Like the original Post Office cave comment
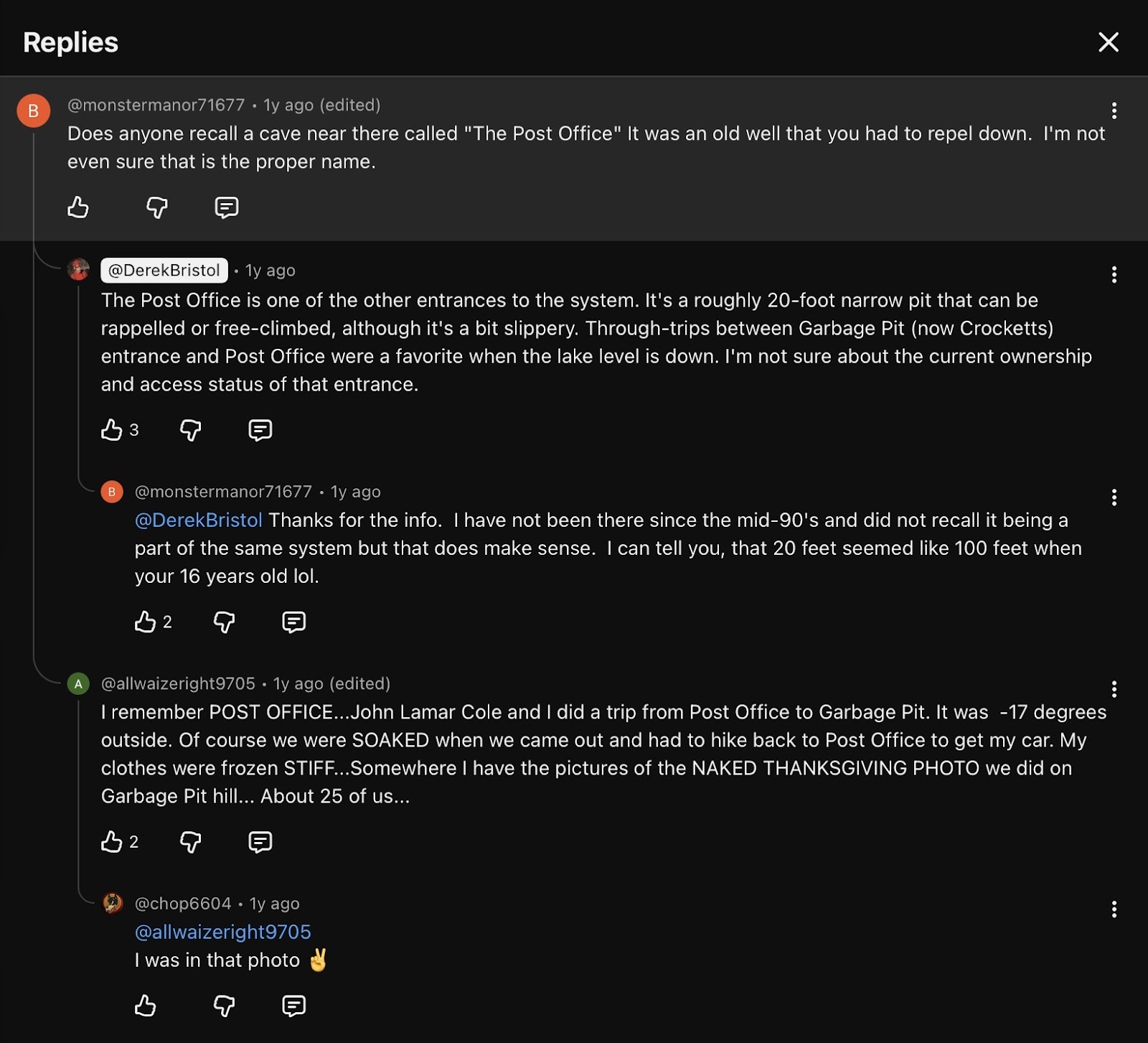1148x1043 pixels. coord(78,207)
